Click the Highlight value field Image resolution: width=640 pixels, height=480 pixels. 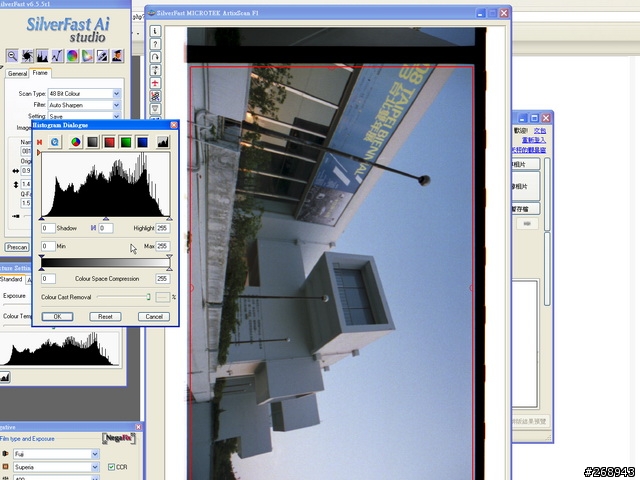point(162,228)
